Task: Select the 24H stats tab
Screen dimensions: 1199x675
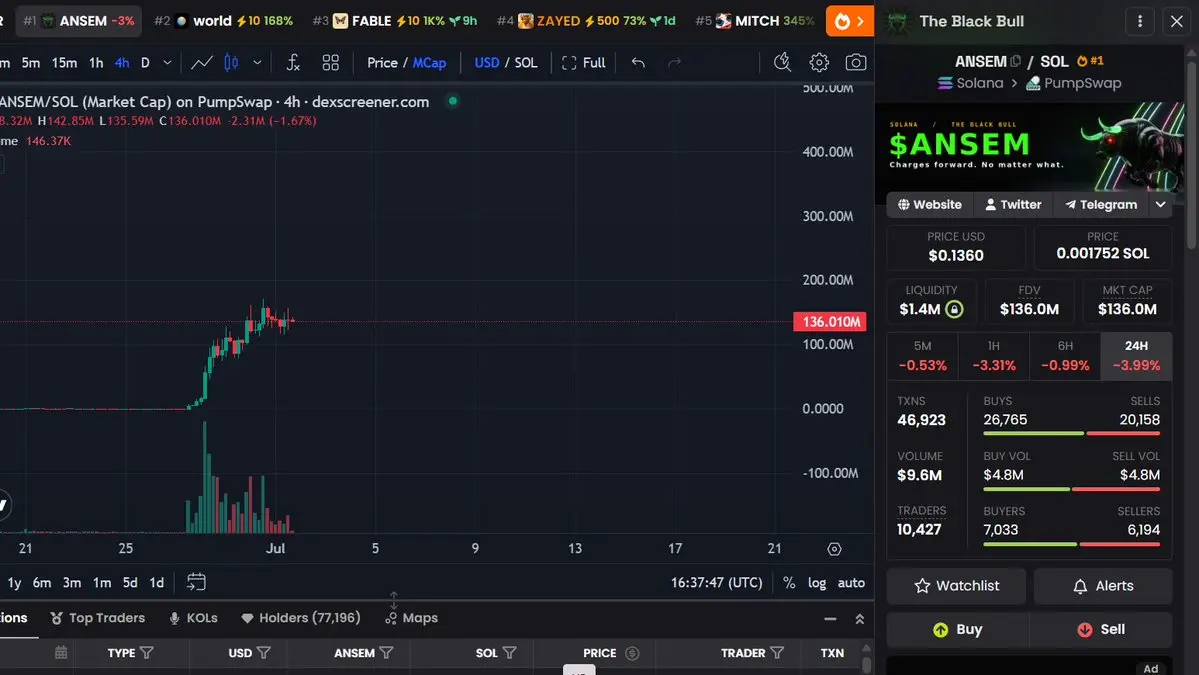Action: coord(1136,356)
